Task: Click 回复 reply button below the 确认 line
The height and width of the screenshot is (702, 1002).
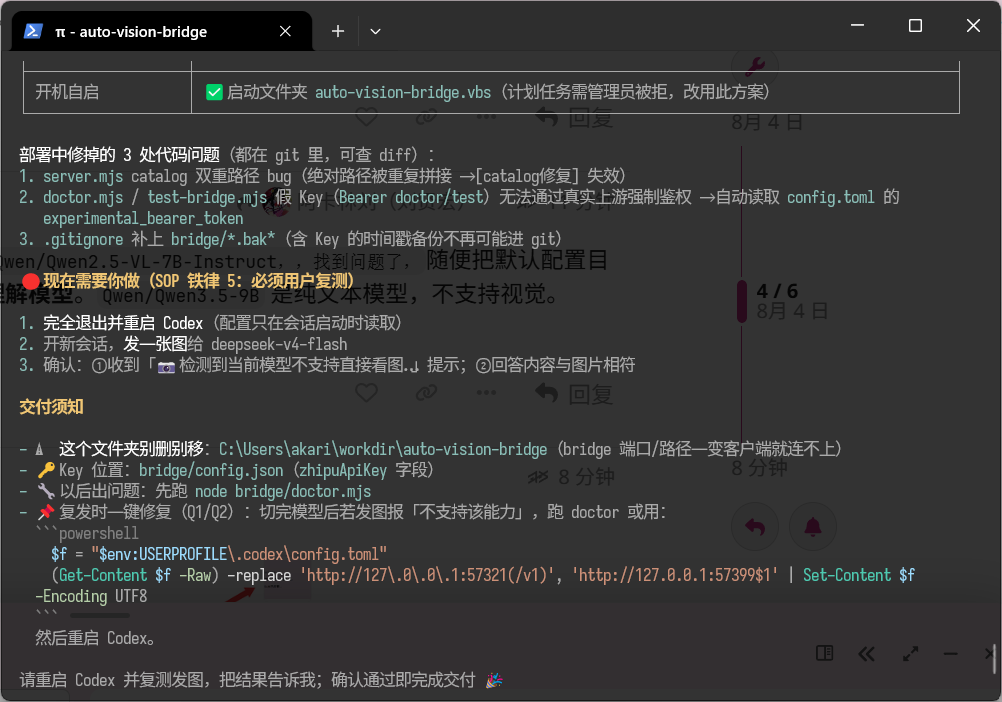Action: 574,393
